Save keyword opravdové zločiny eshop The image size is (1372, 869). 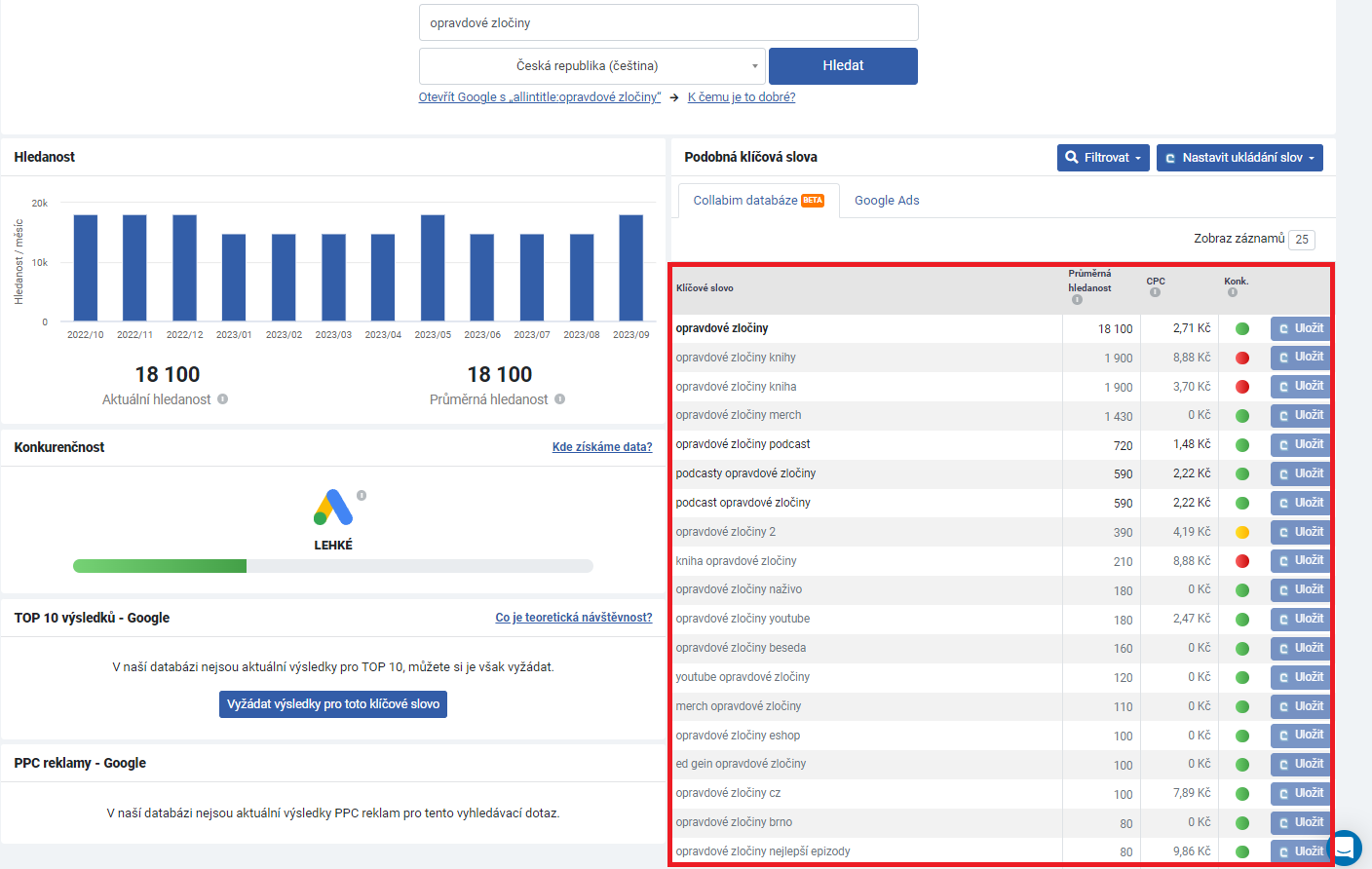pos(1300,736)
